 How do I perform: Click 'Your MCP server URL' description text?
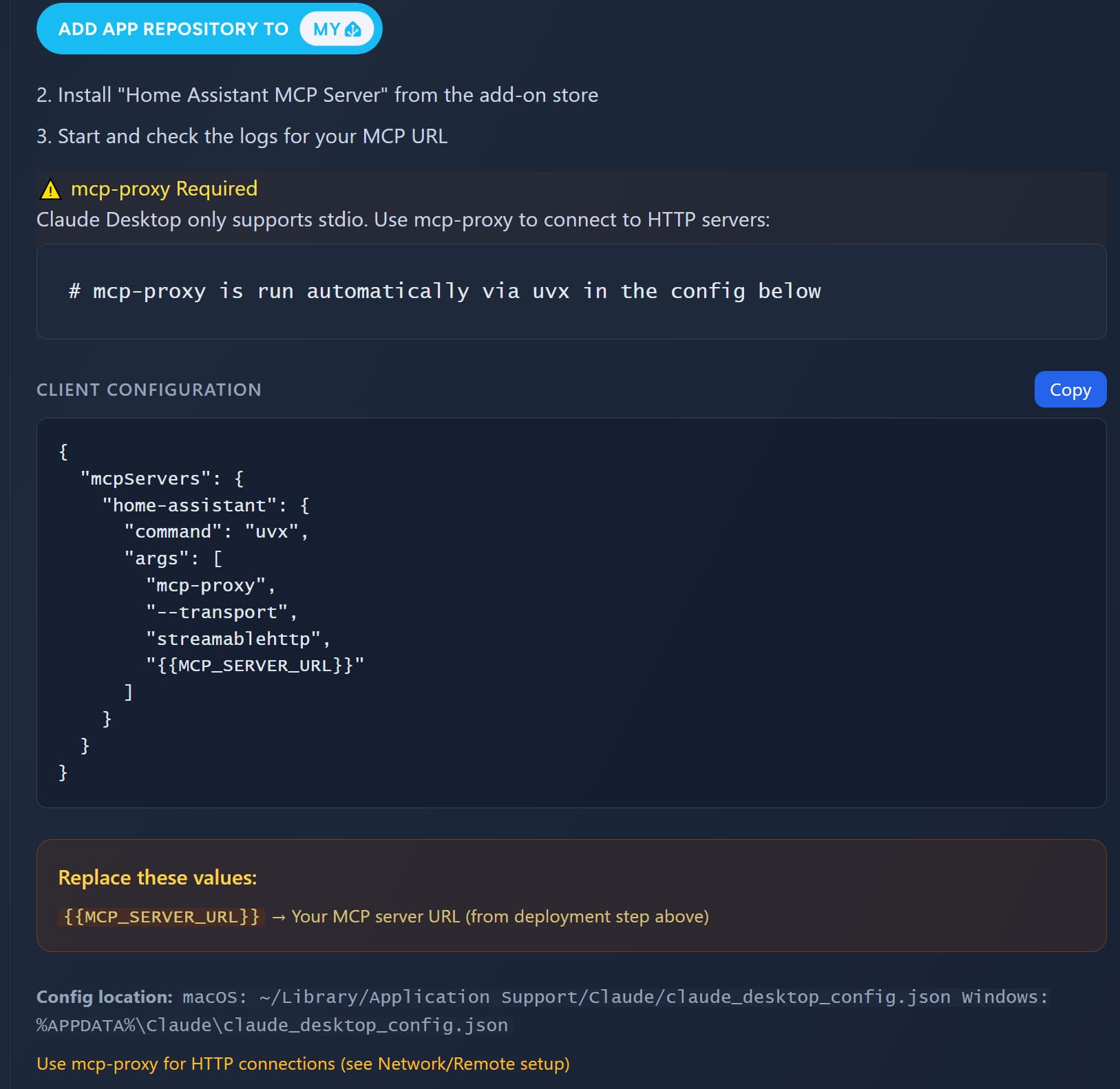click(500, 916)
